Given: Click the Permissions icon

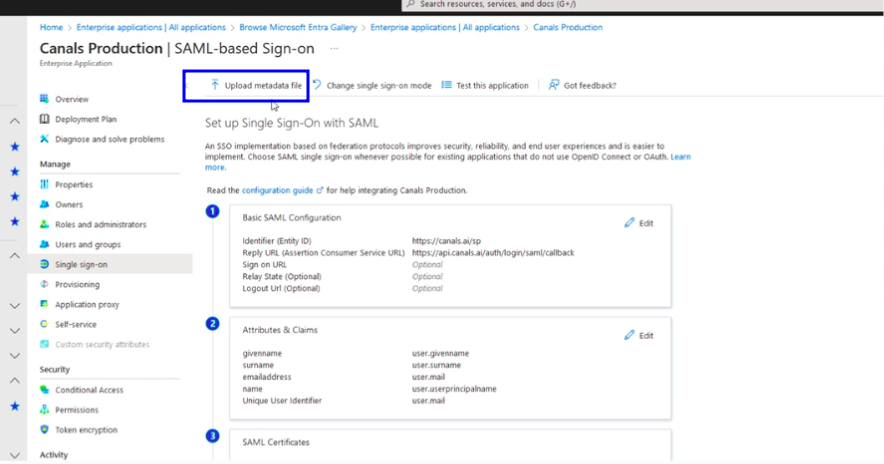Looking at the screenshot, I should point(44,410).
